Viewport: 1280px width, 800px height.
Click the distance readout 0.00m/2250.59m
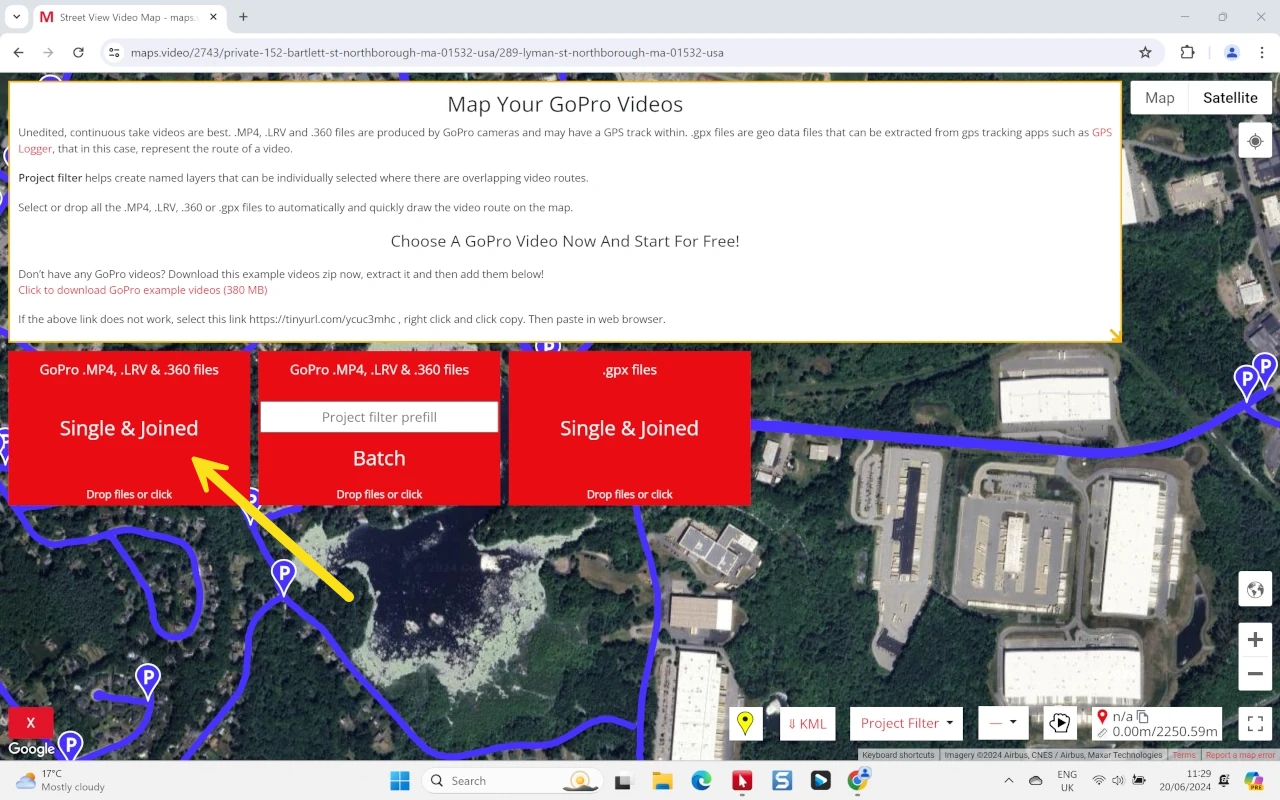pyautogui.click(x=1165, y=731)
